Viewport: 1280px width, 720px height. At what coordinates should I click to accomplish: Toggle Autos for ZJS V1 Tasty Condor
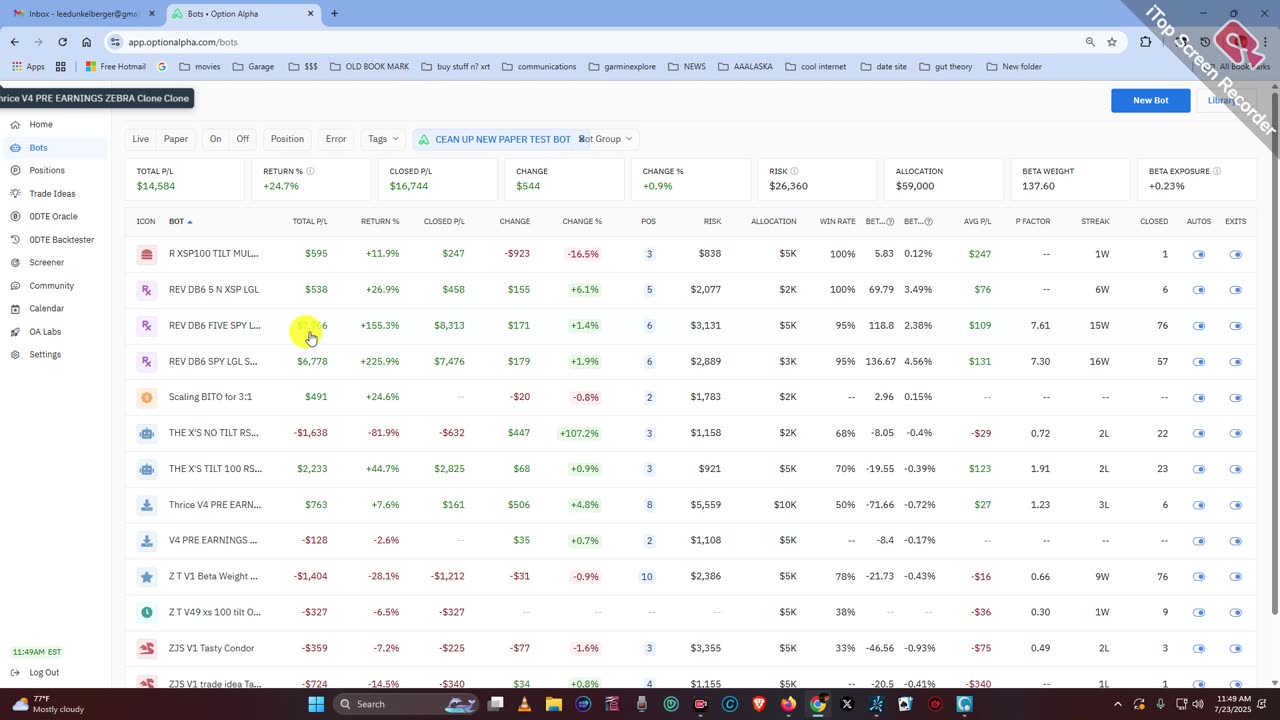point(1199,648)
